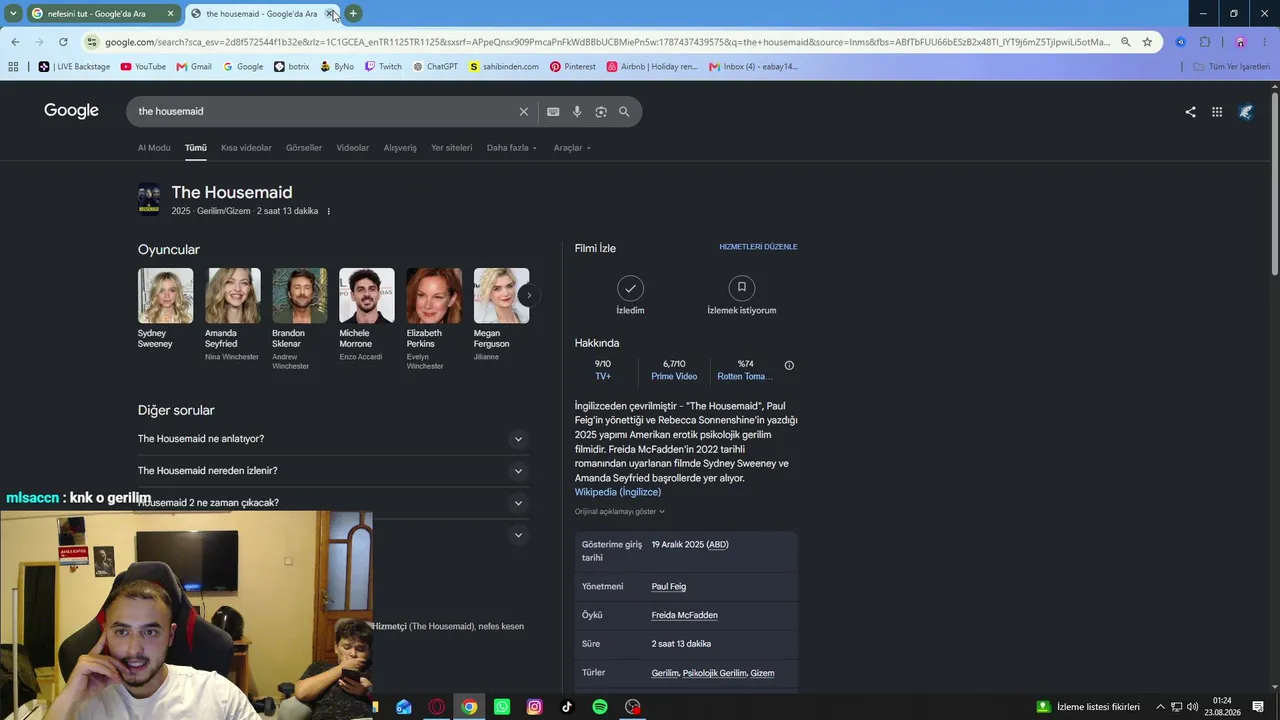Open the Chrome extensions puzzle menu

click(1205, 42)
